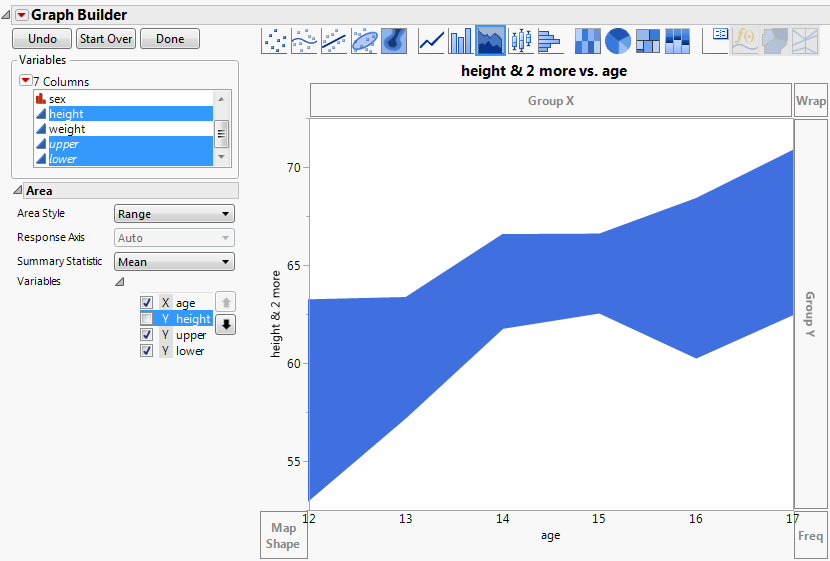The height and width of the screenshot is (561, 830).
Task: Select the Box Plot element icon
Action: (x=521, y=40)
